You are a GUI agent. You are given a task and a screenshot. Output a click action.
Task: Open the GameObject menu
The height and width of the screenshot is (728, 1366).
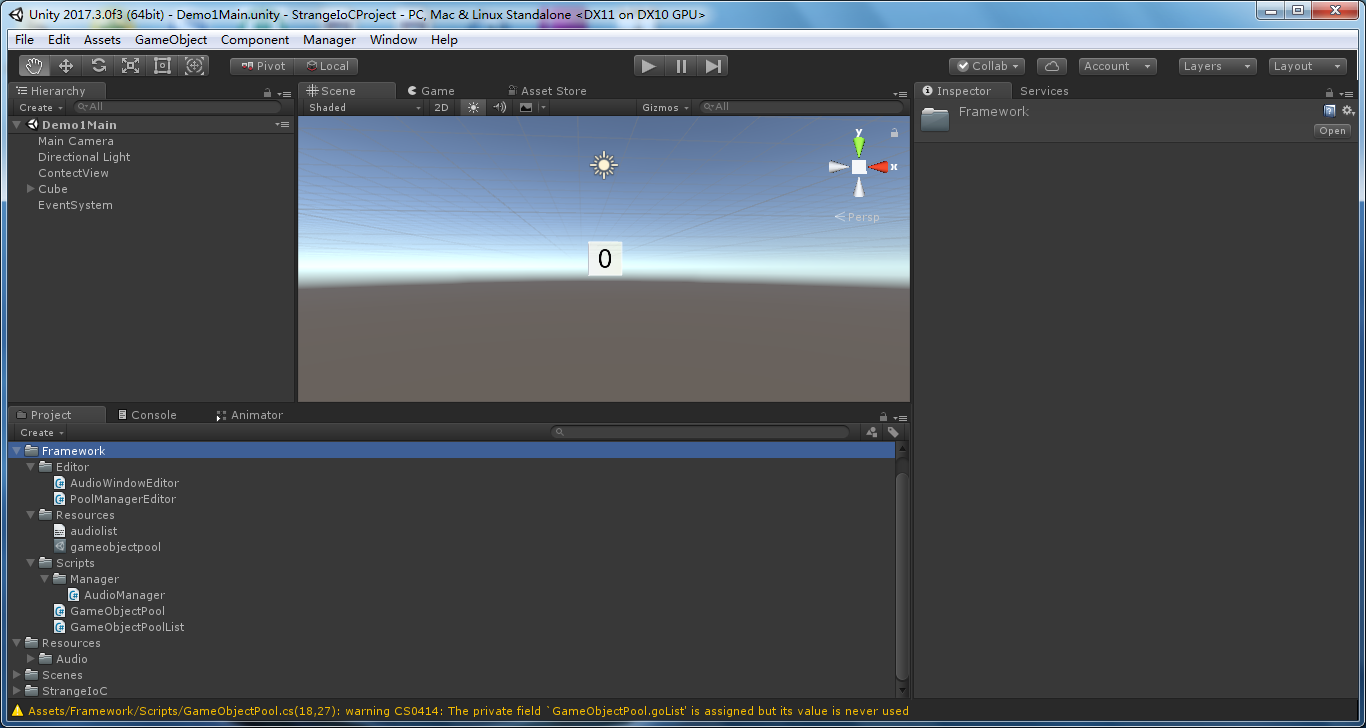click(x=171, y=40)
